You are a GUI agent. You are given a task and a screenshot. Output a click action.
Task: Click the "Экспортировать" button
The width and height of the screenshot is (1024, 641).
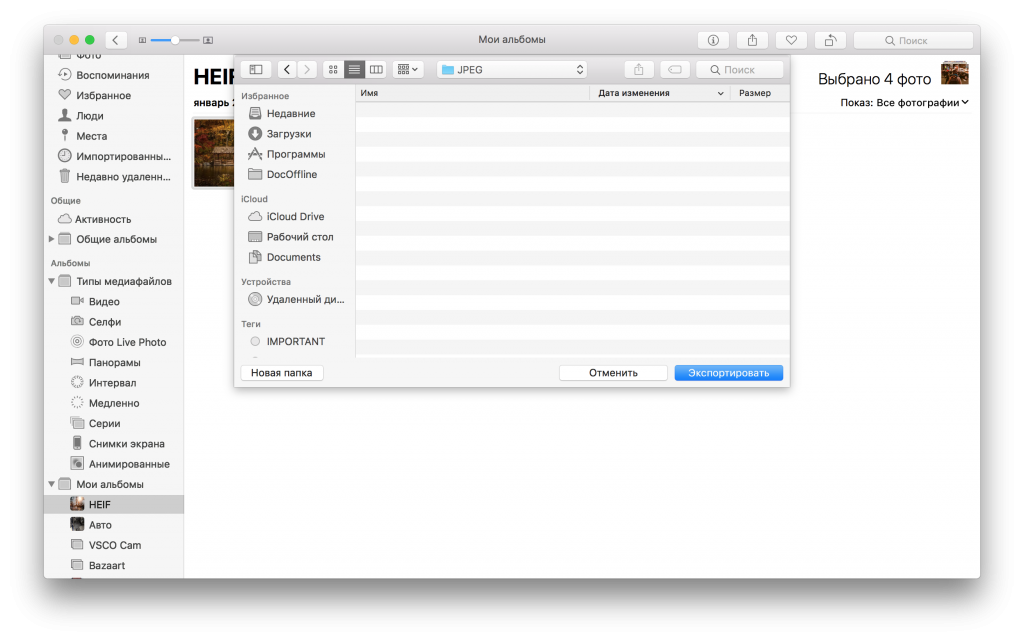click(x=728, y=373)
